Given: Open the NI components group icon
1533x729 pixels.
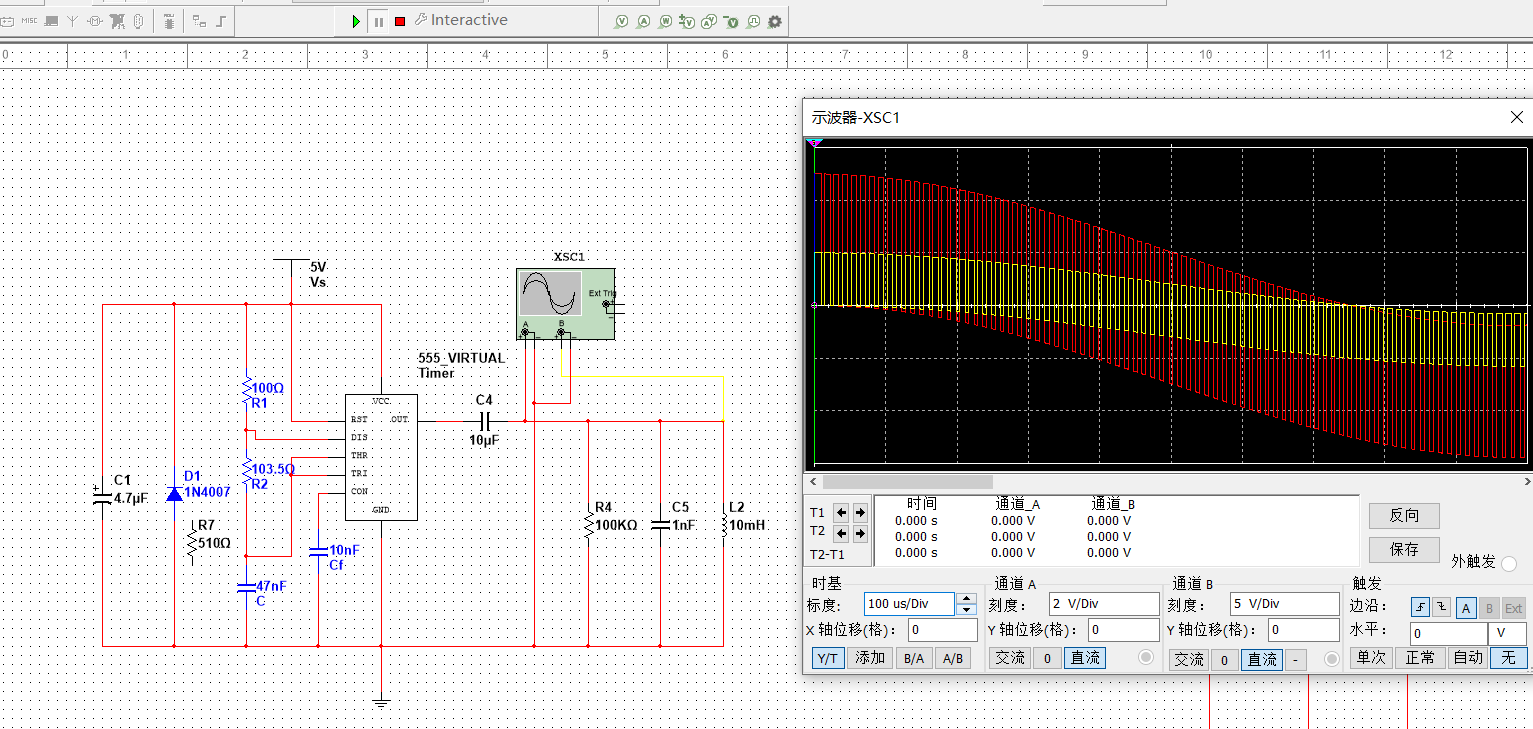Looking at the screenshot, I should [x=117, y=21].
